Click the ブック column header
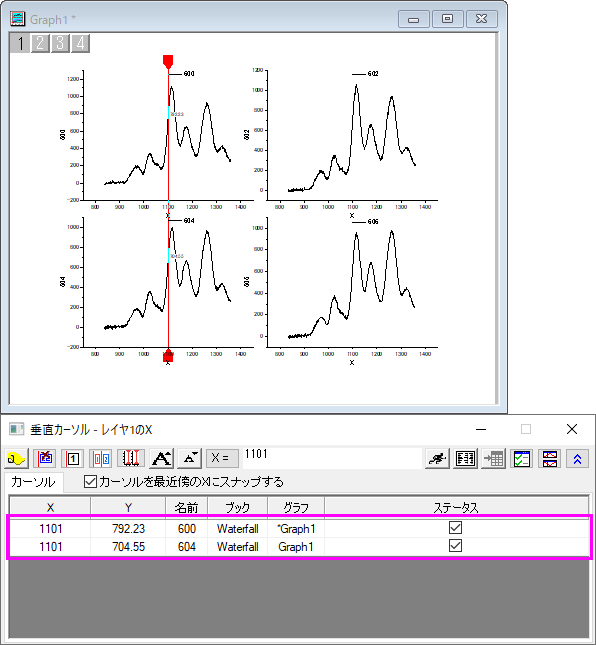The height and width of the screenshot is (645, 596). point(237,508)
